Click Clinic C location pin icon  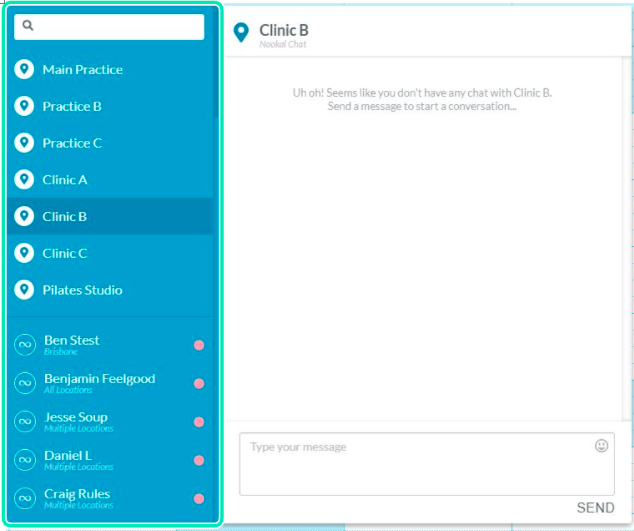tap(24, 253)
